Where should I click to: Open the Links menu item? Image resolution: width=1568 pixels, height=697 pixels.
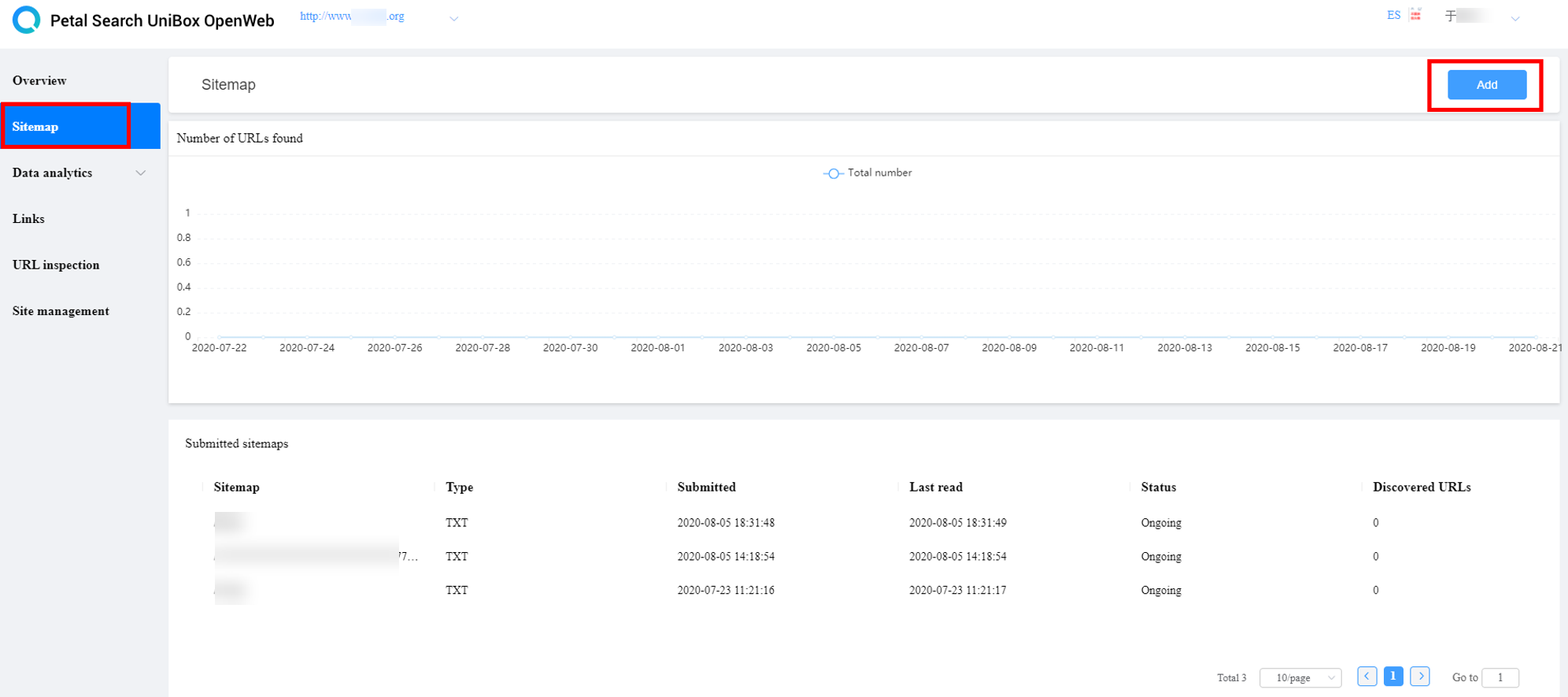coord(28,218)
